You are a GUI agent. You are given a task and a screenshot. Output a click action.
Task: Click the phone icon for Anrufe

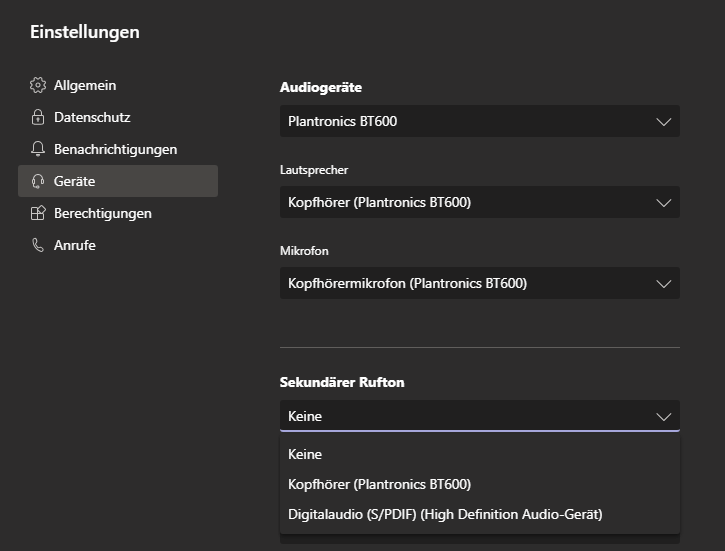(38, 245)
